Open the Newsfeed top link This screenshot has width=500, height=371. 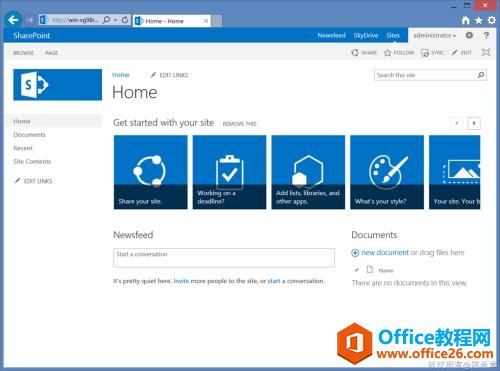click(x=331, y=35)
